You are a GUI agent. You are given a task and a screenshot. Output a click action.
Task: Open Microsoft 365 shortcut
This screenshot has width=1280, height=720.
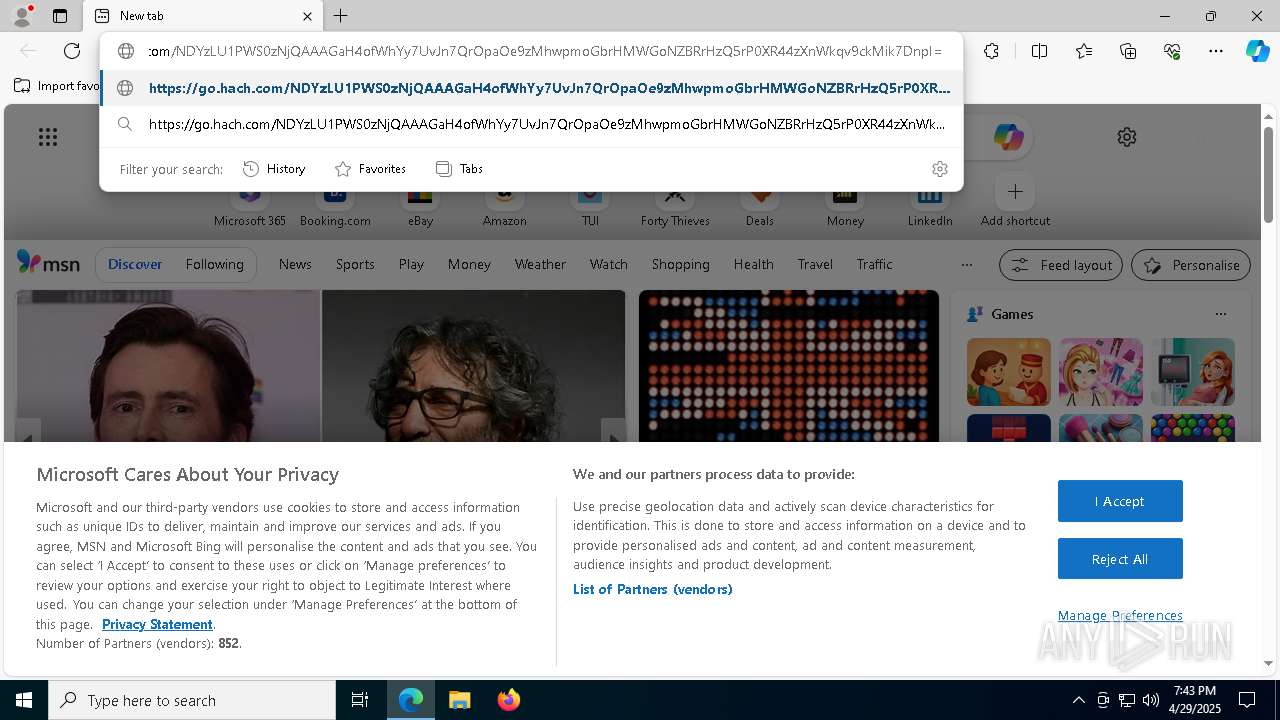(250, 208)
